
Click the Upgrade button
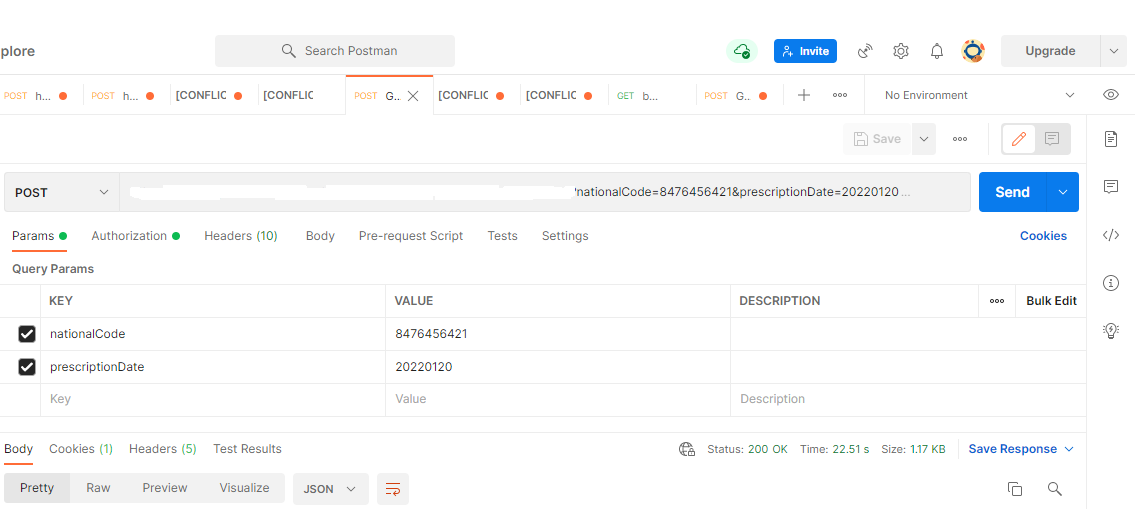pos(1050,51)
